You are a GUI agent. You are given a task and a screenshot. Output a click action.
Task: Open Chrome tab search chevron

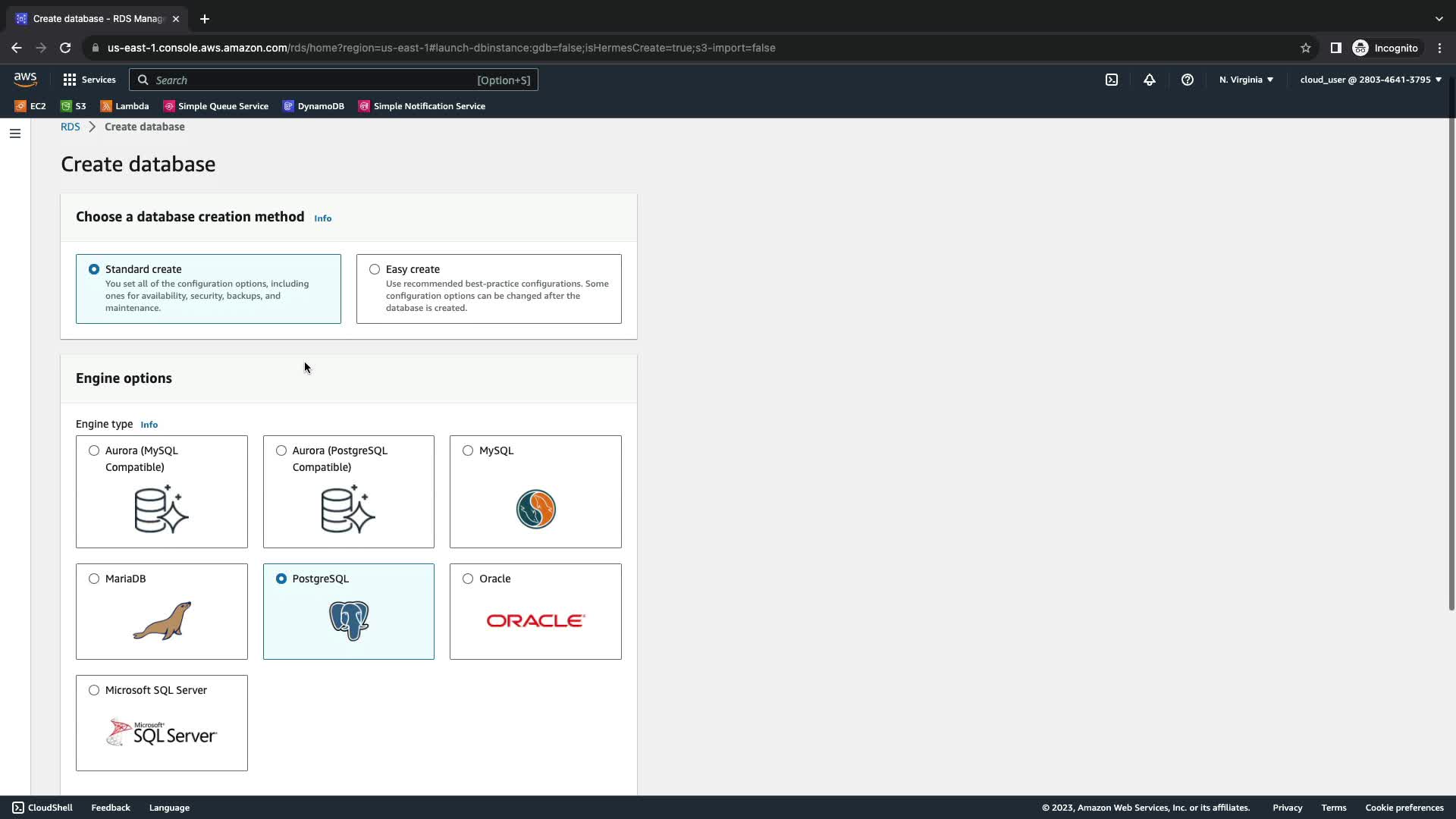[x=1439, y=19]
